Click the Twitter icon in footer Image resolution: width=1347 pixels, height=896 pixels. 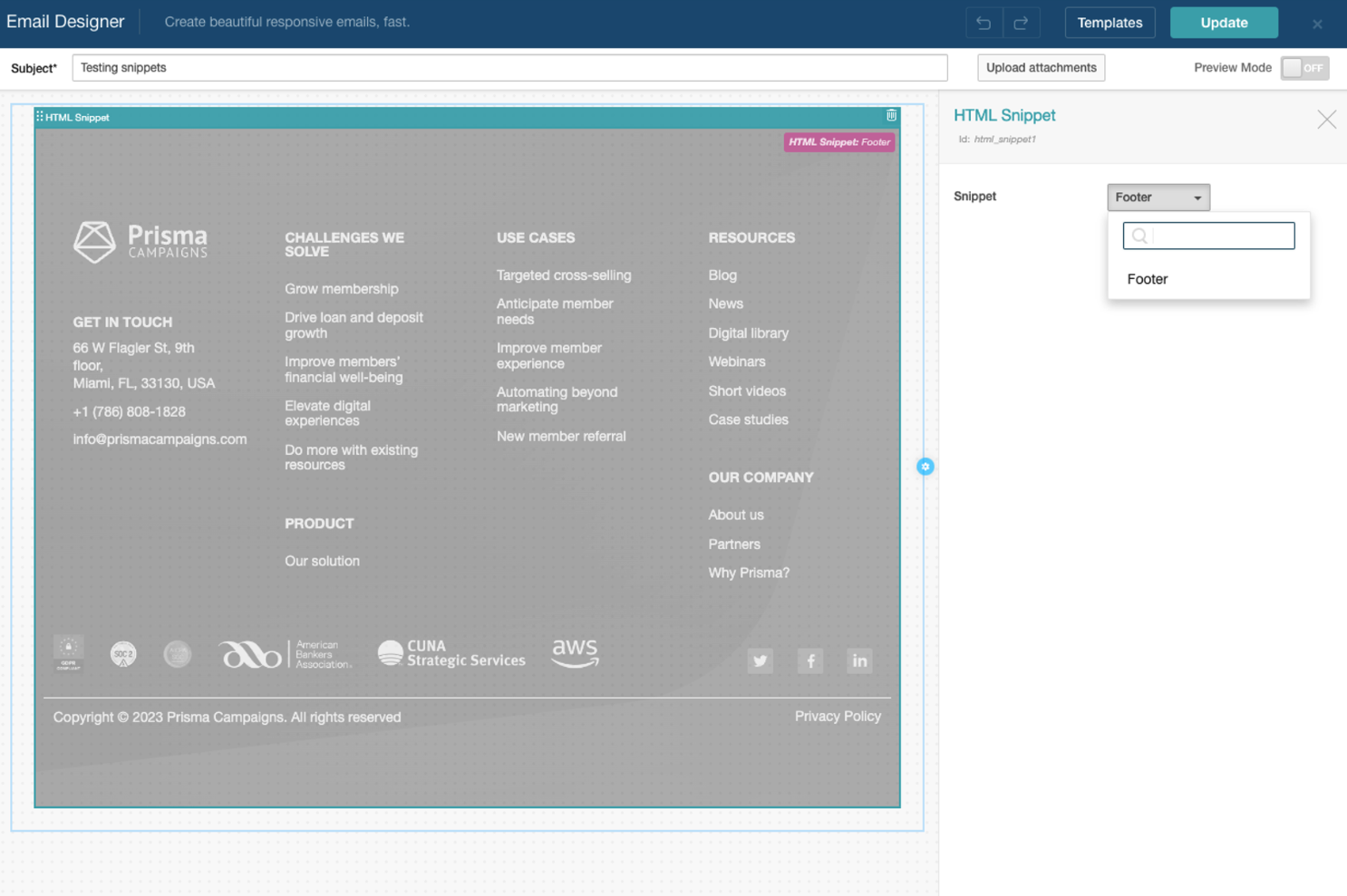point(761,660)
